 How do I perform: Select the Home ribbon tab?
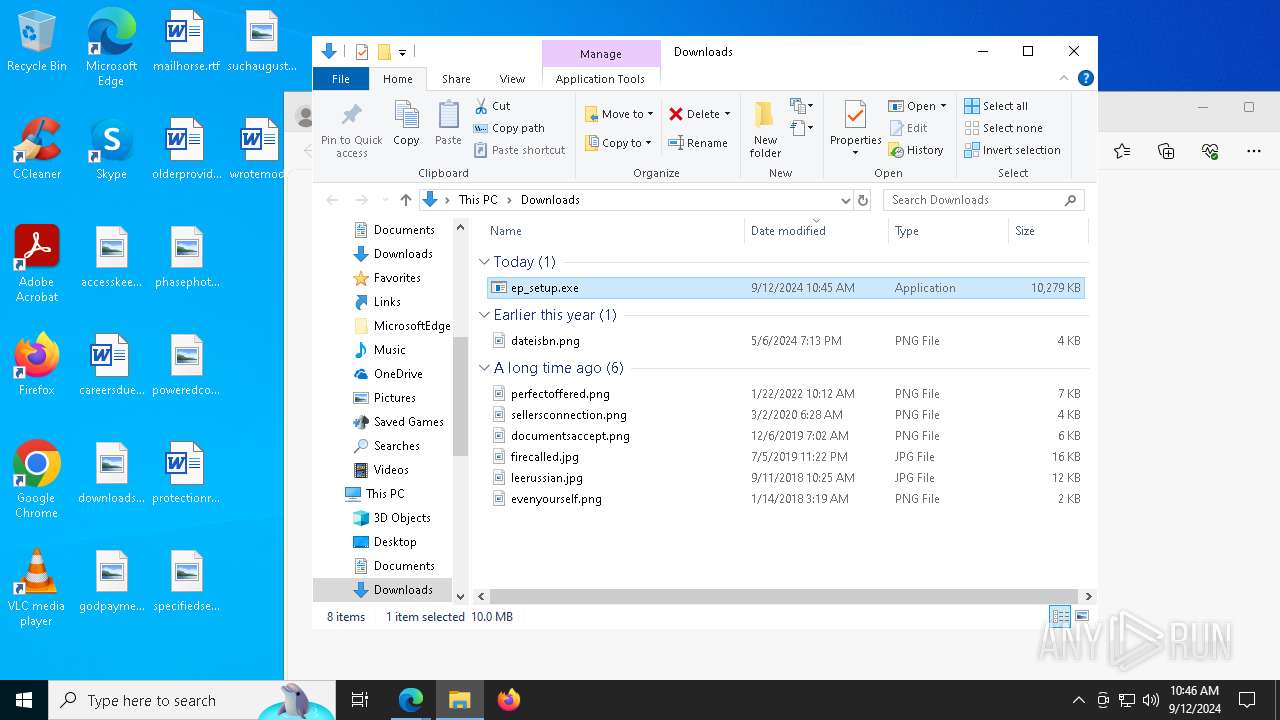(x=397, y=79)
